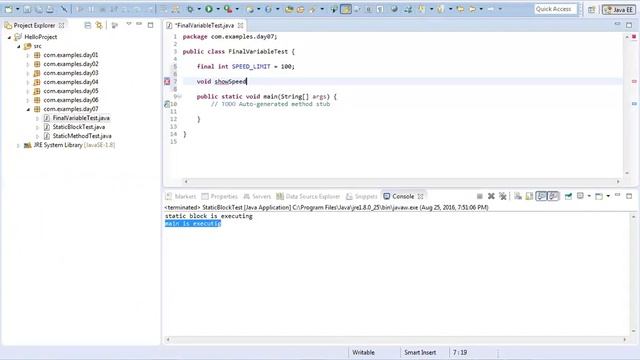The height and width of the screenshot is (360, 640).
Task: Click the Save toolbar icon
Action: coord(27,9)
